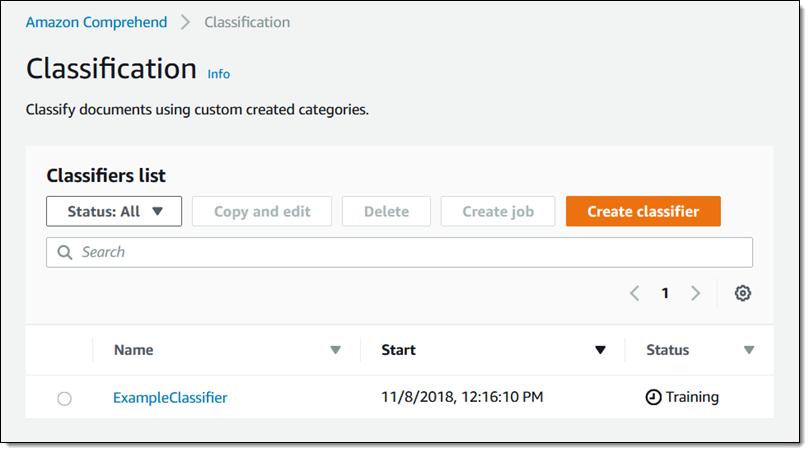The height and width of the screenshot is (453, 810).
Task: Go to the next page arrow
Action: click(696, 294)
